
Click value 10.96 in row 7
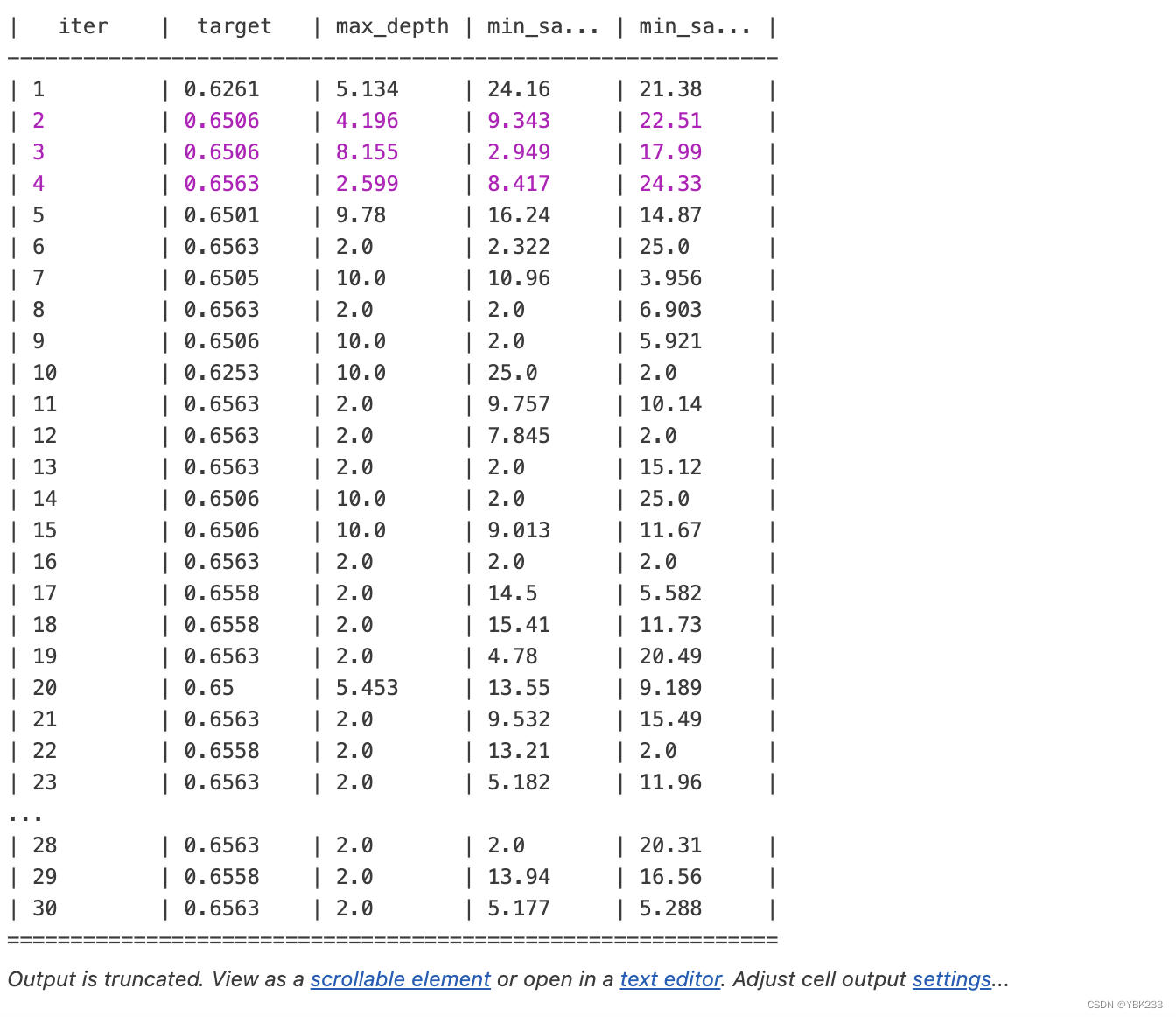519,278
